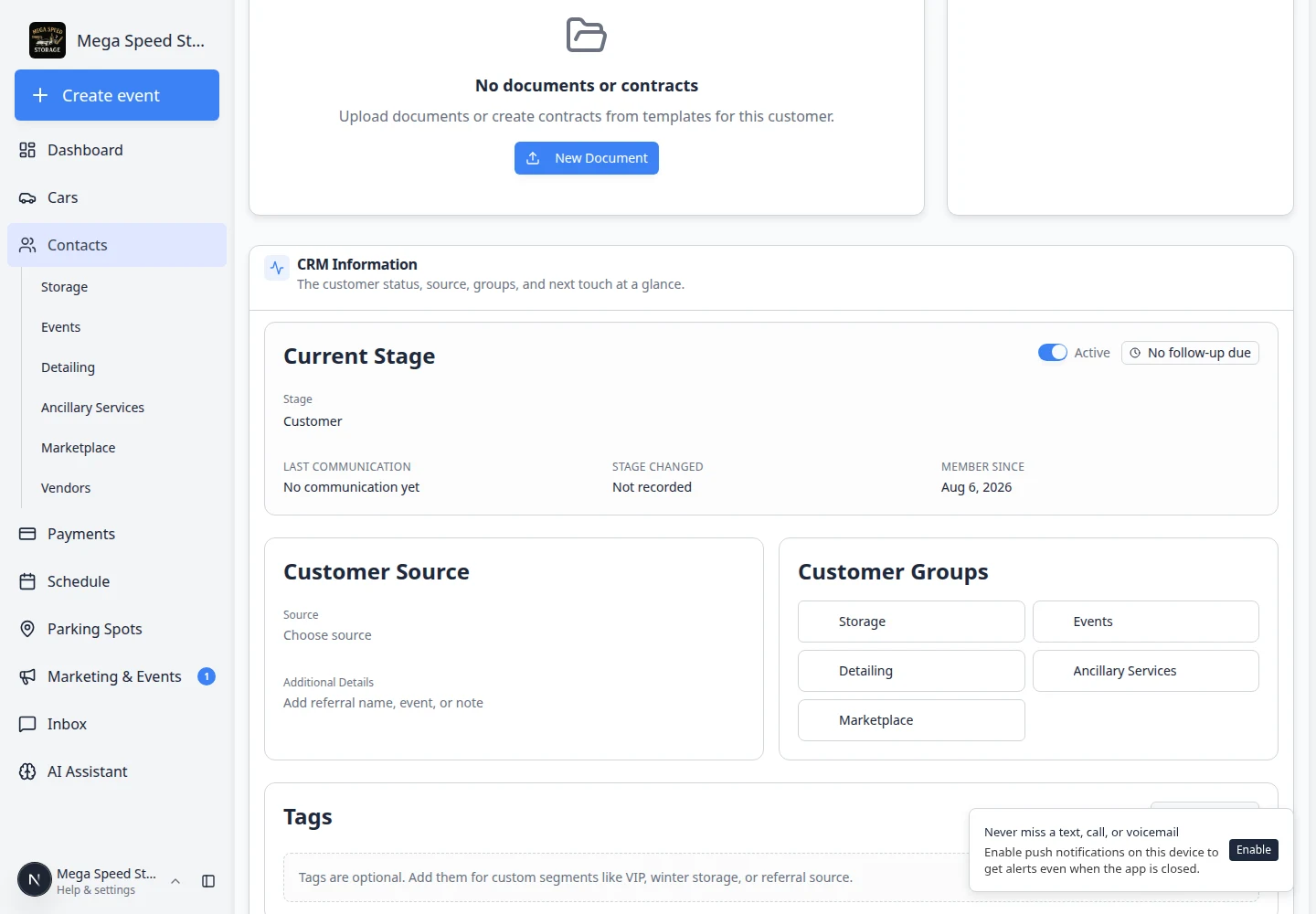Open Help & settings account menu
Viewport: 1316px width, 914px height.
pos(101,881)
